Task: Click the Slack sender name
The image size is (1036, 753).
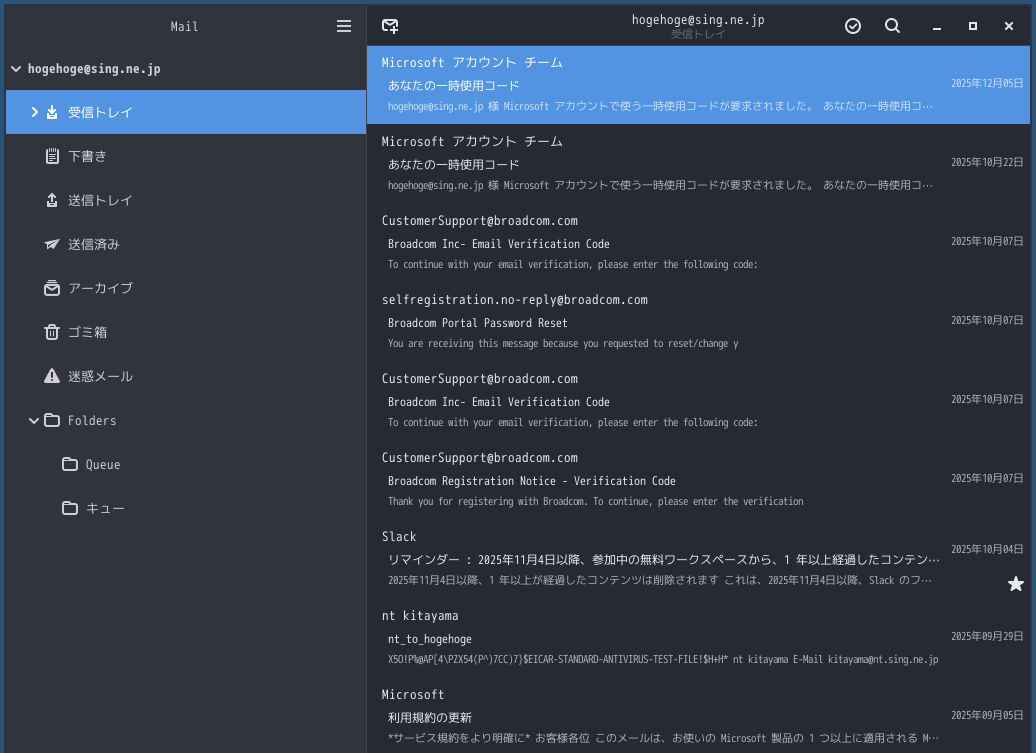Action: pos(399,536)
